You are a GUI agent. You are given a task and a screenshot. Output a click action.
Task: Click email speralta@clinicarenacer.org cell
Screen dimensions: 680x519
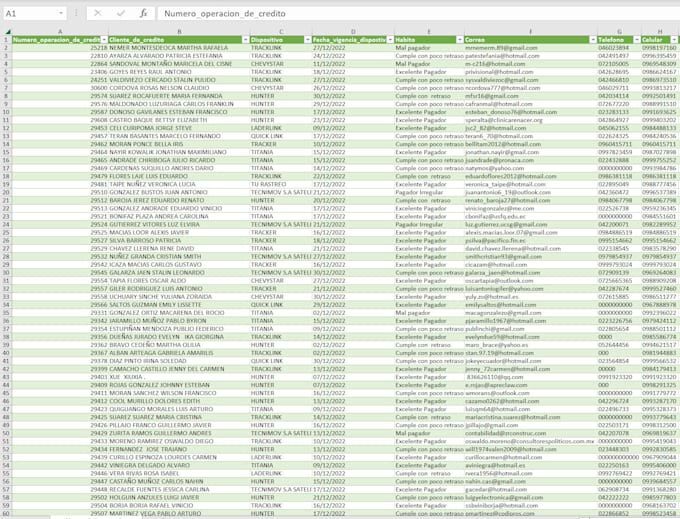[530, 120]
